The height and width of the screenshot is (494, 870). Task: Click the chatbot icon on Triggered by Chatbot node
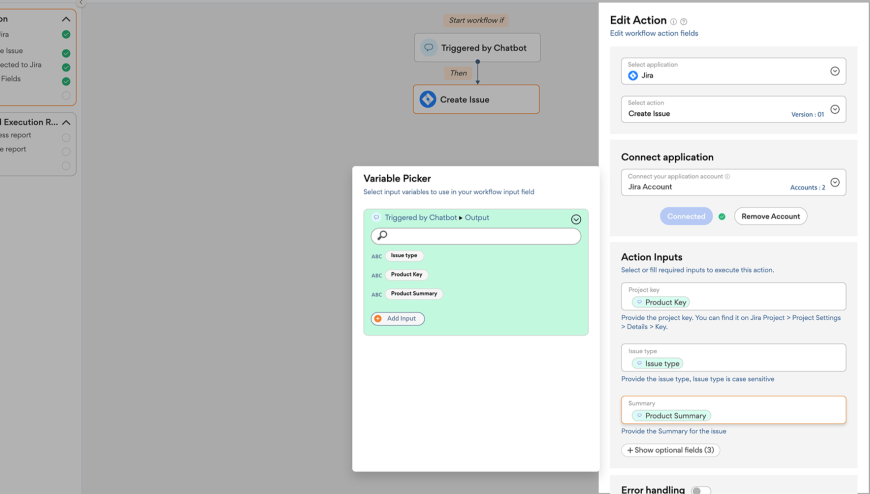(429, 48)
